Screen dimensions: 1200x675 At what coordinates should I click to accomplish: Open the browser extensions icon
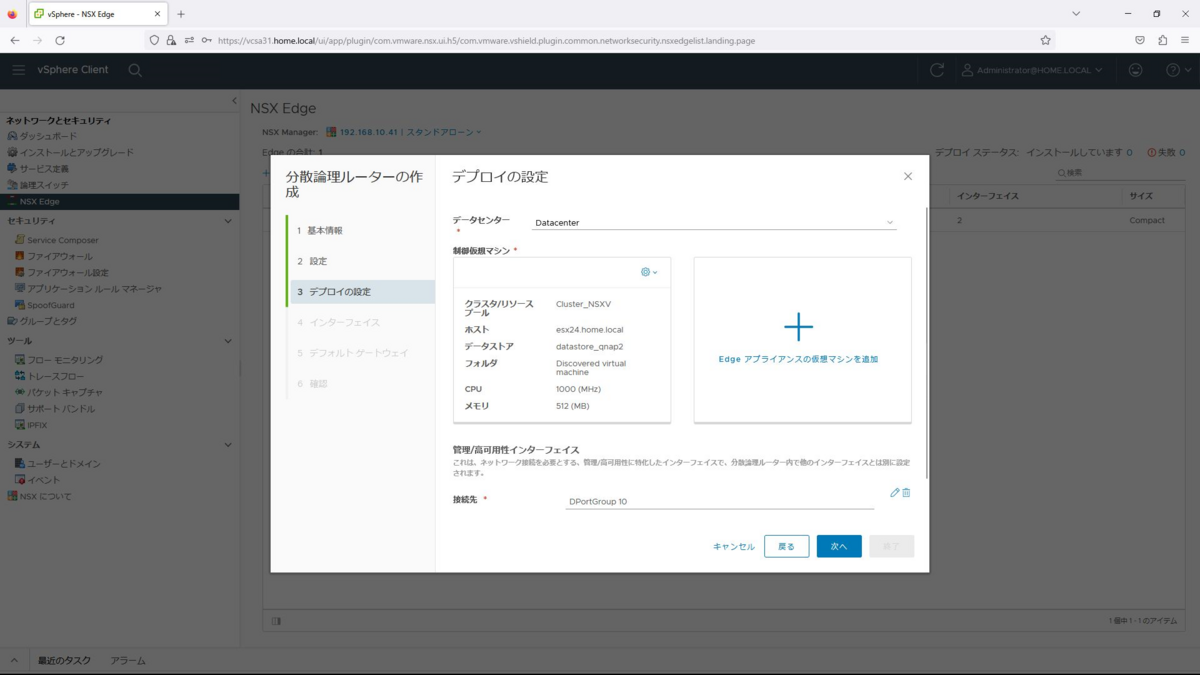pos(1162,40)
